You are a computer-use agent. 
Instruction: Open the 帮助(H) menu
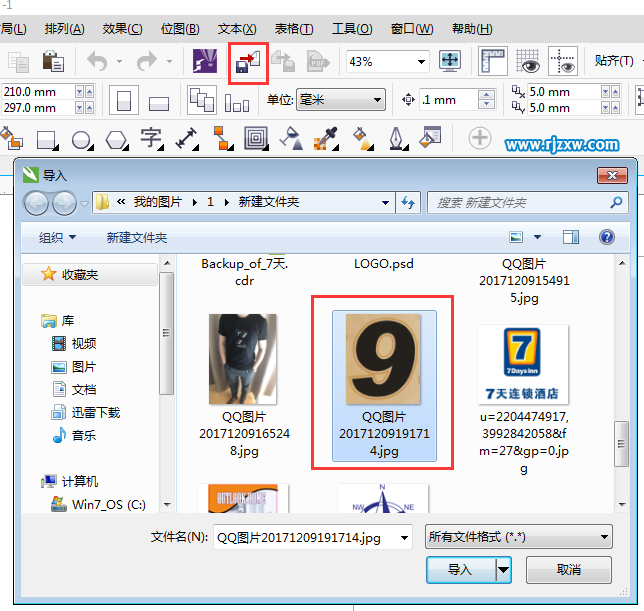472,29
